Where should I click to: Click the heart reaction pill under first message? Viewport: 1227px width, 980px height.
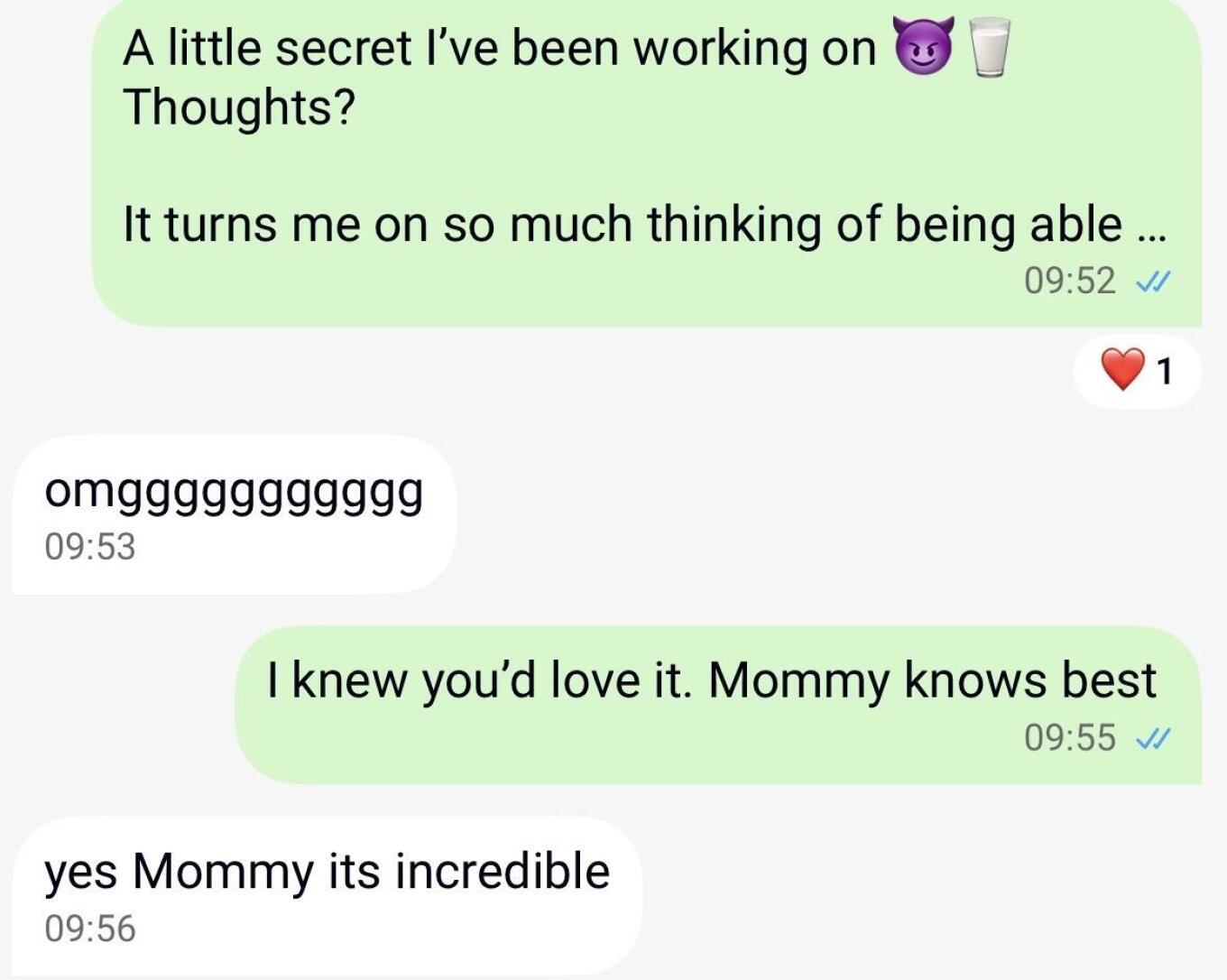(x=1137, y=371)
